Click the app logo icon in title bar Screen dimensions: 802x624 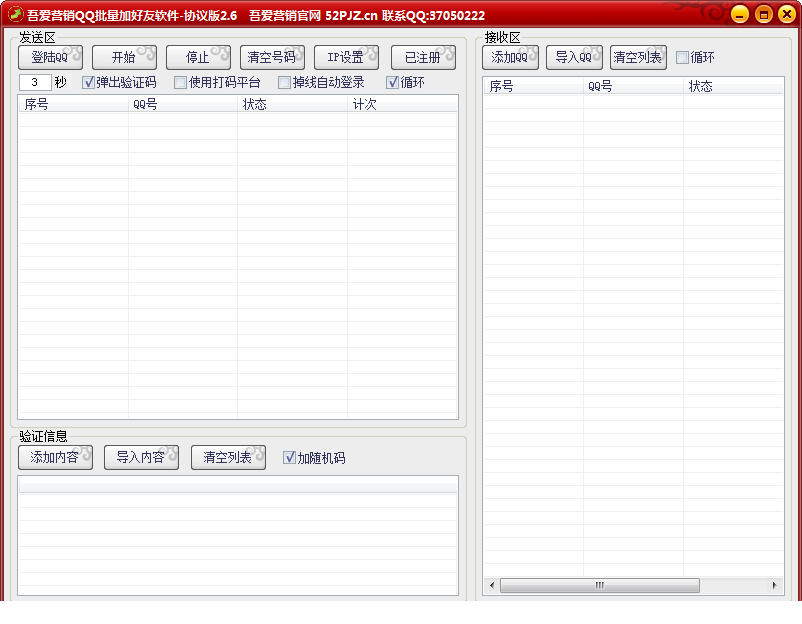click(x=15, y=15)
